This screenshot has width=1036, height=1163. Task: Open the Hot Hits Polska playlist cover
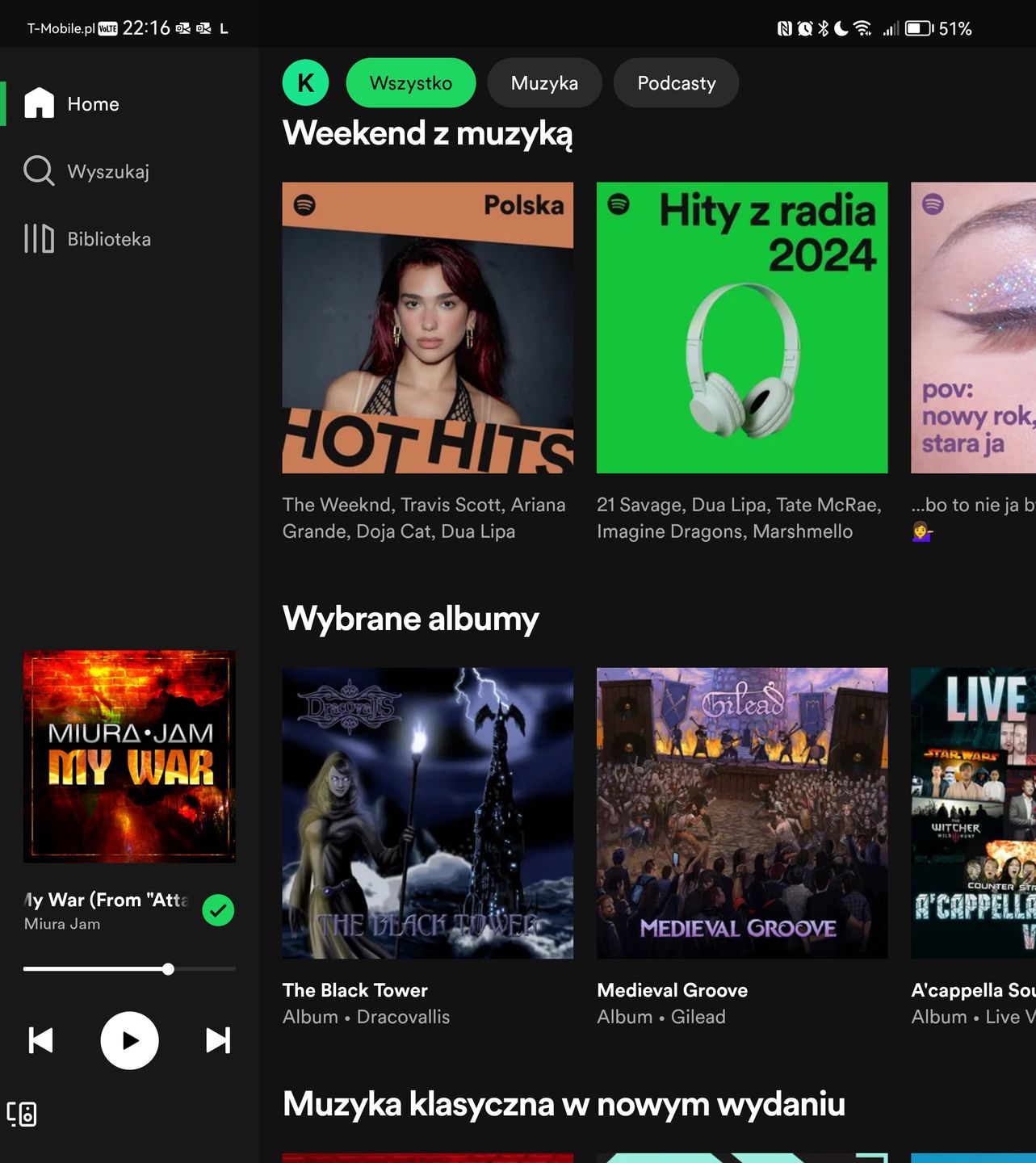click(x=428, y=328)
